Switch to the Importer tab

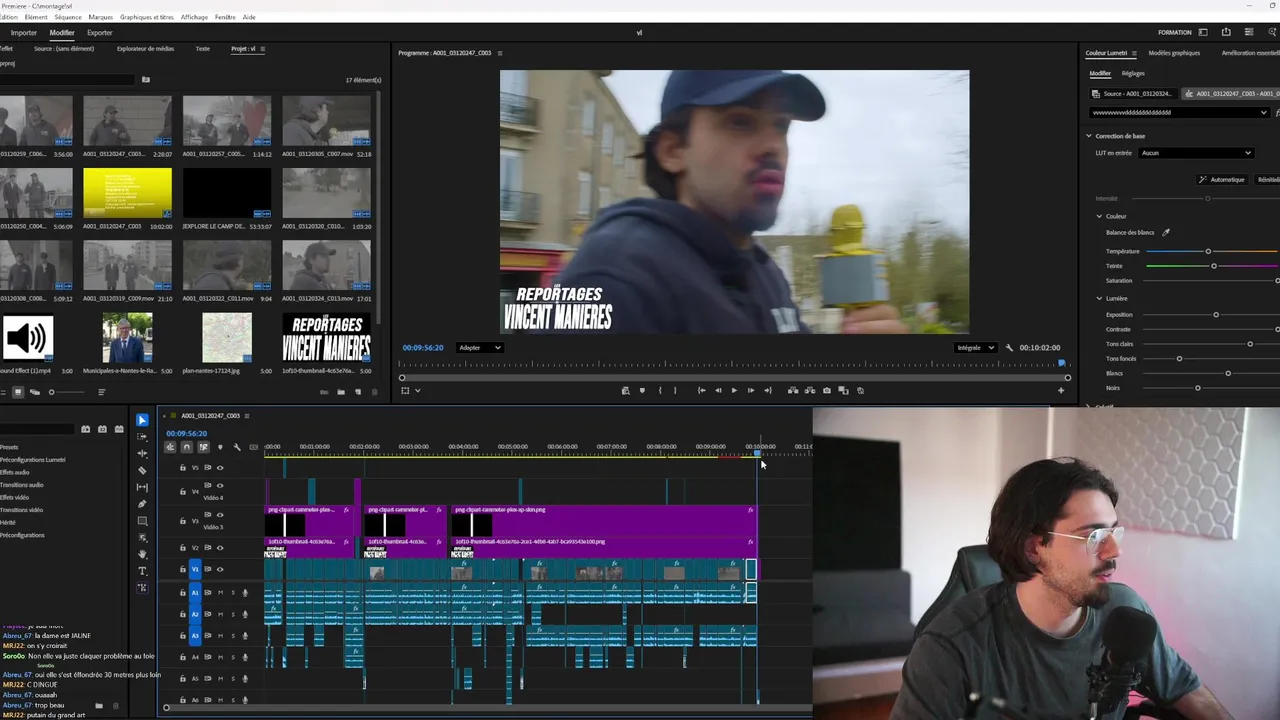[24, 32]
